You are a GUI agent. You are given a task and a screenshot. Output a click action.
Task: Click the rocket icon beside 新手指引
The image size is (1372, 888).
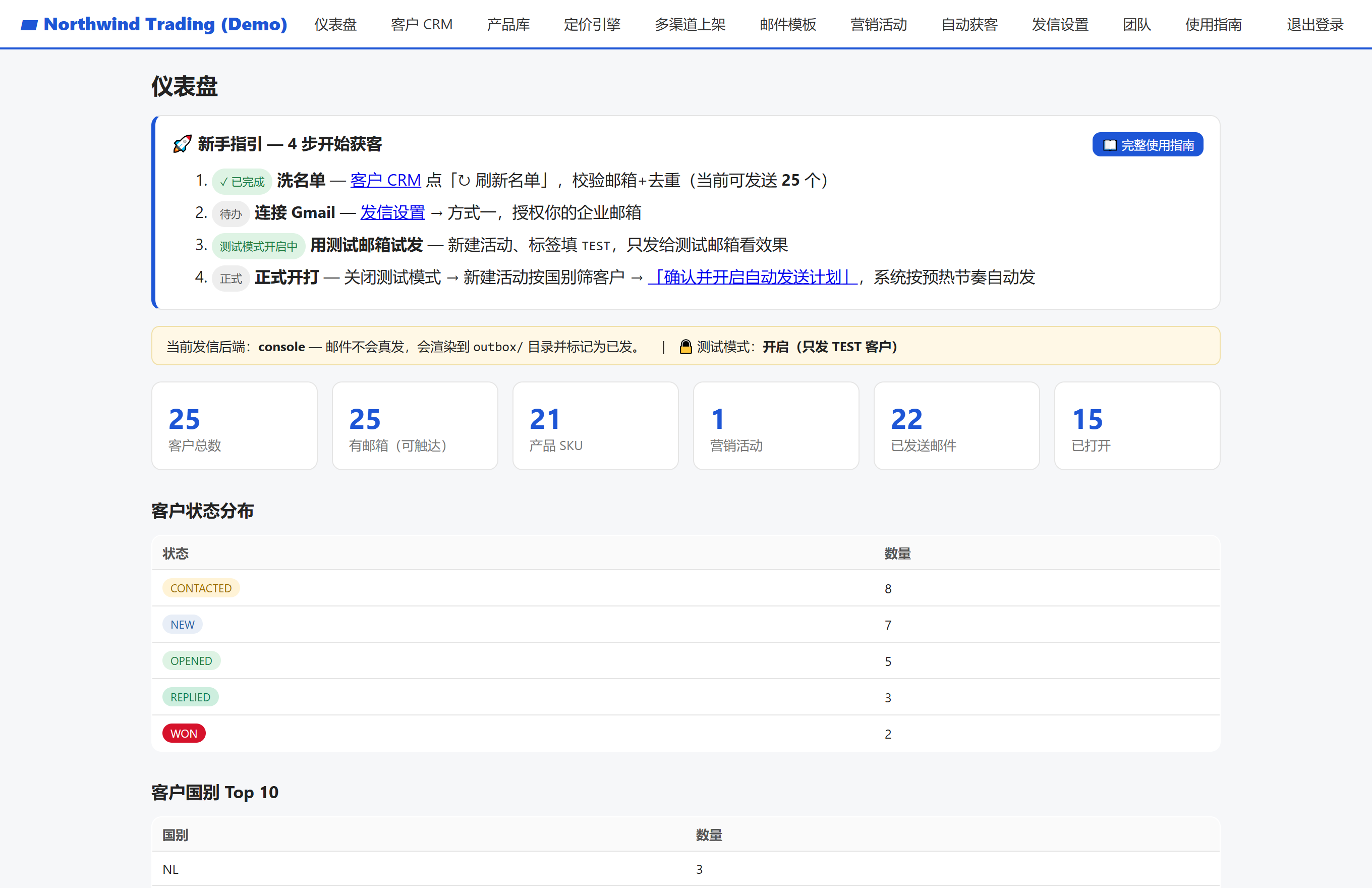click(182, 144)
